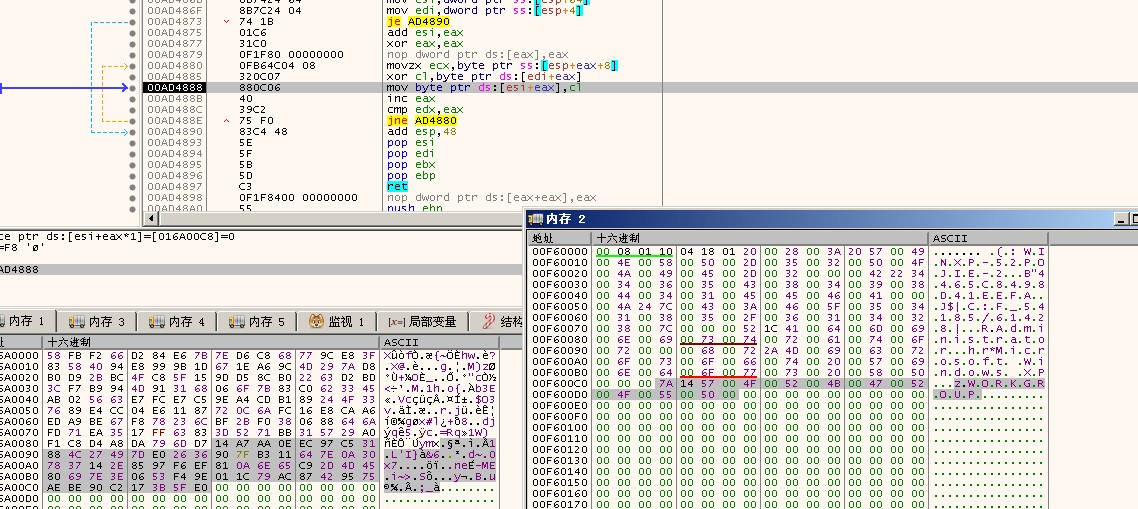Click the 内存 2 window title icon
Image resolution: width=1138 pixels, height=509 pixels.
click(535, 219)
